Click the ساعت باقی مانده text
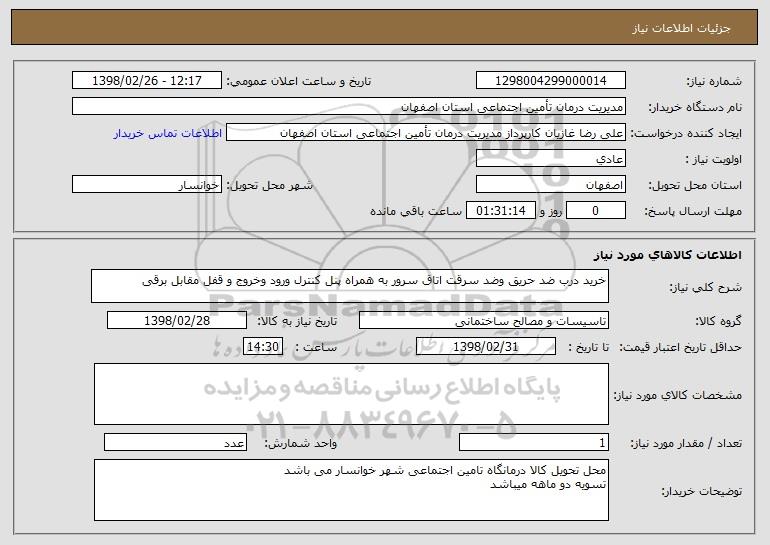Viewport: 770px width, 545px height. click(x=415, y=211)
